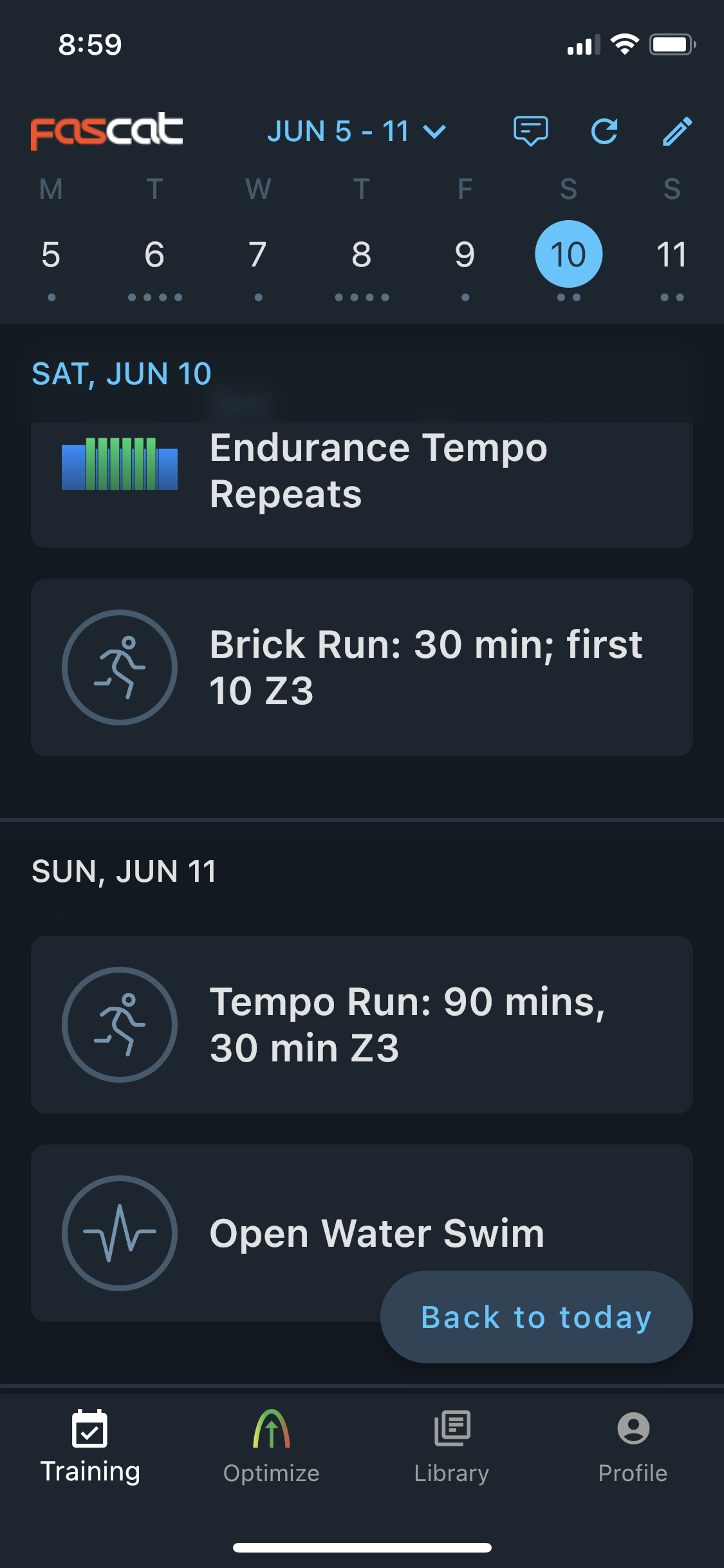Tap the Back to today button
724x1568 pixels.
(537, 1317)
